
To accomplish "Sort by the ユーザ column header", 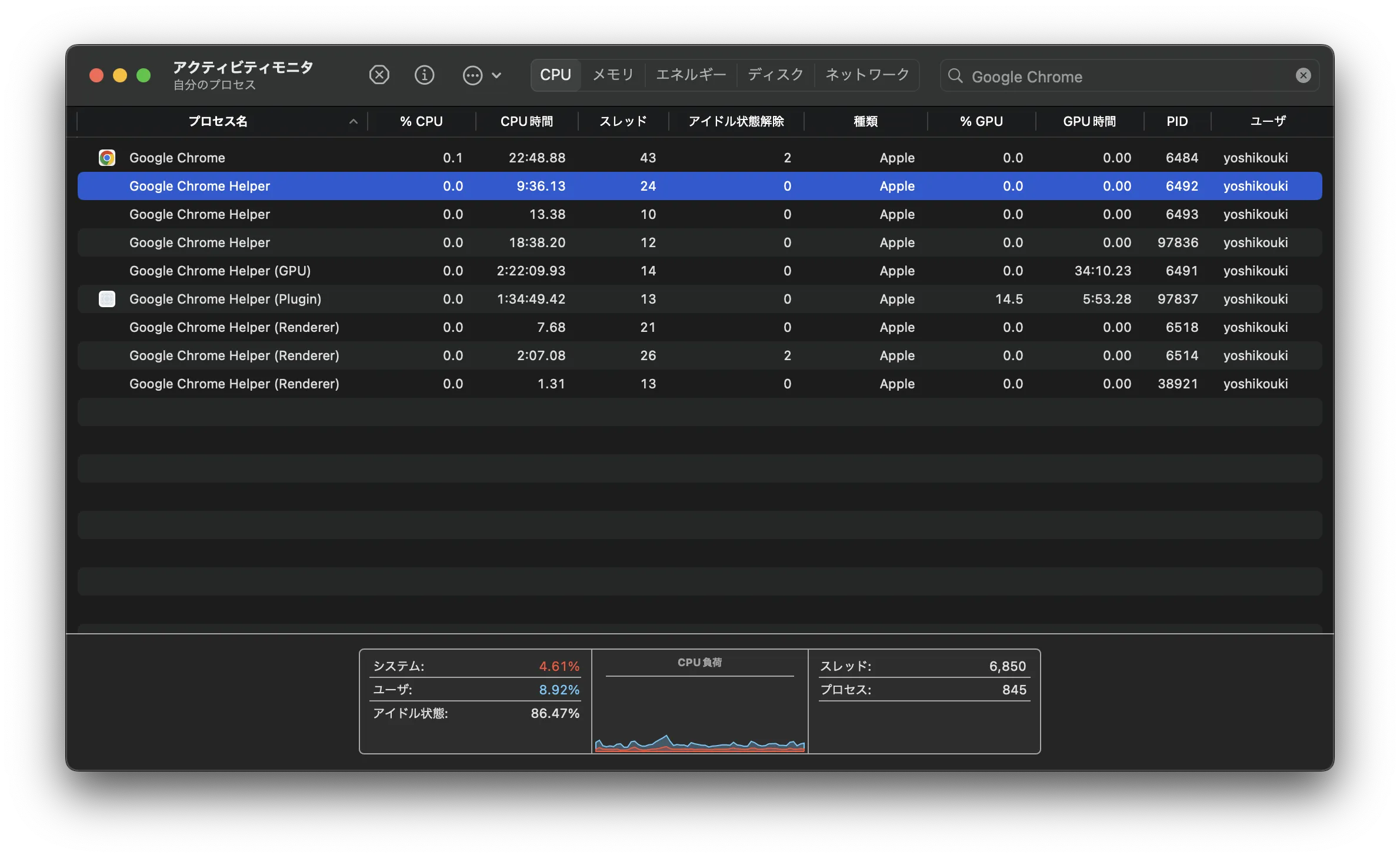I will point(1268,122).
